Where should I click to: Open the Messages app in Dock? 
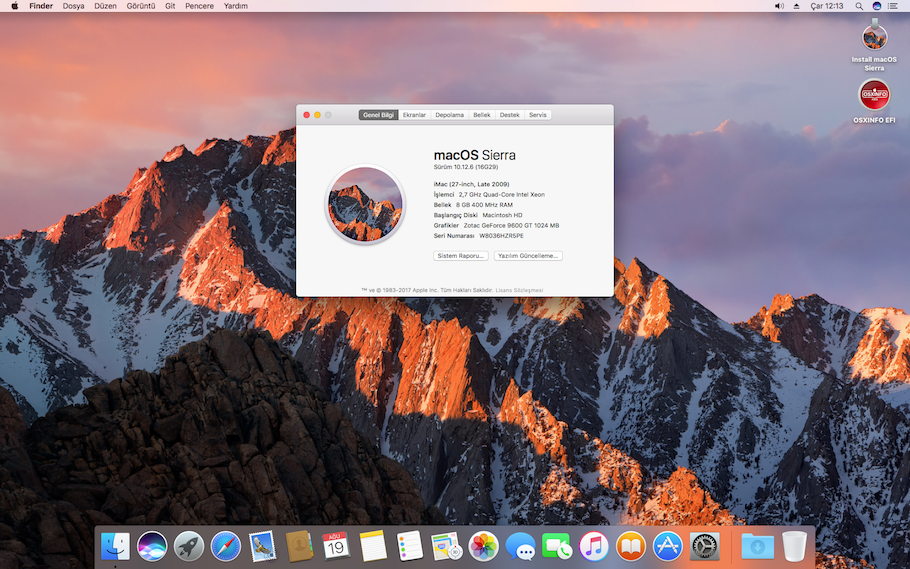tap(520, 546)
